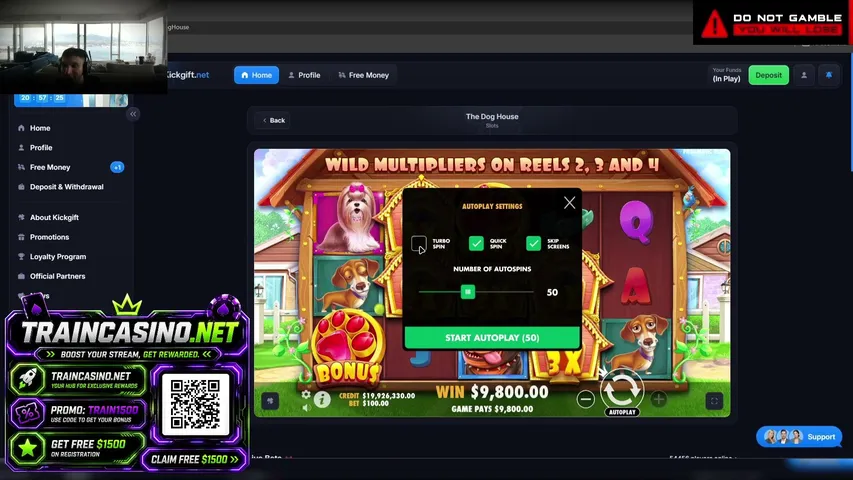Click the Home sidebar house icon

[21, 128]
